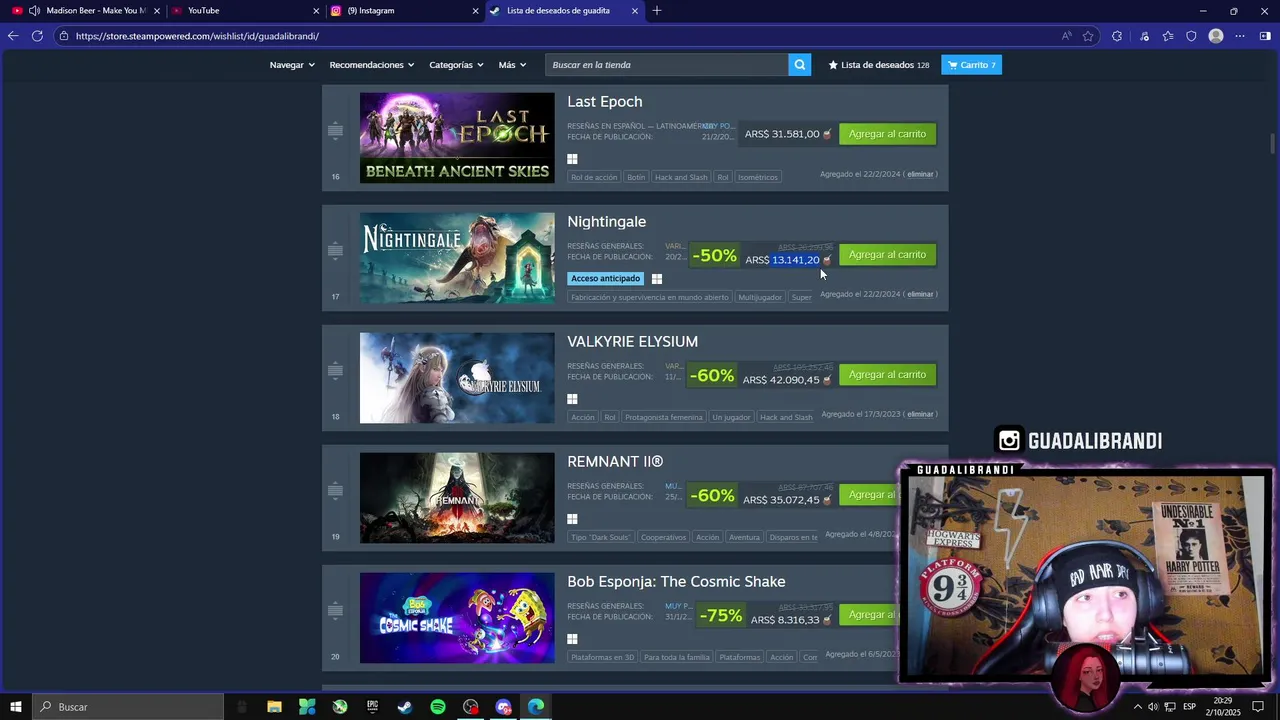This screenshot has height=720, width=1280.
Task: Open Bob Esponja Cosmic Shake thumbnail
Action: pyautogui.click(x=457, y=618)
